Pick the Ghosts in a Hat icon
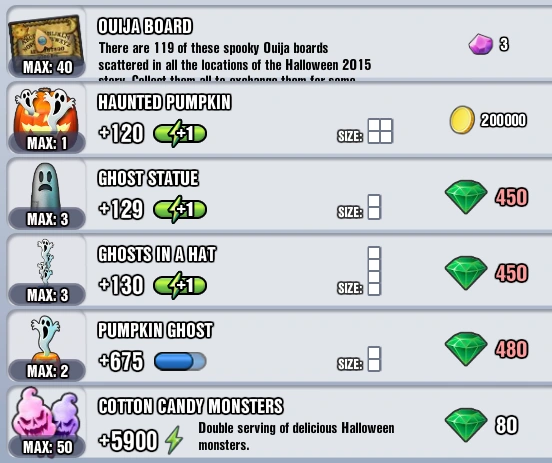552x463 pixels. [45, 262]
